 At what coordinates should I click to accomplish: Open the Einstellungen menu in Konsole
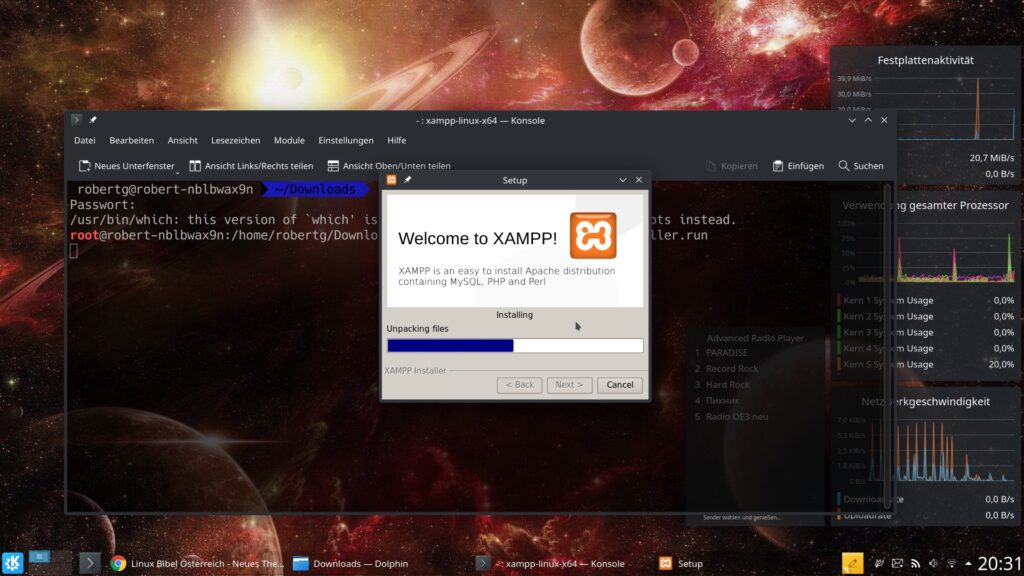click(x=345, y=140)
